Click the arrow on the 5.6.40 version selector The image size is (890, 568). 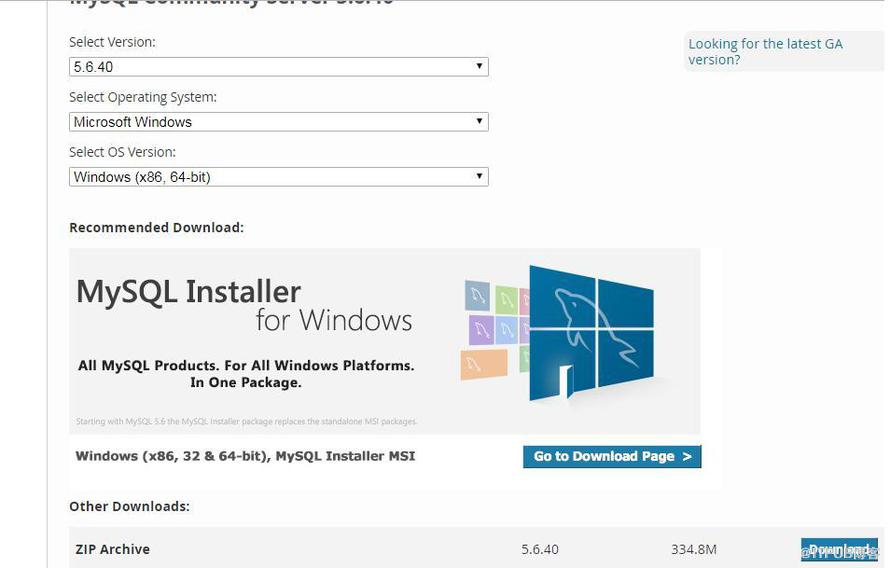[479, 66]
